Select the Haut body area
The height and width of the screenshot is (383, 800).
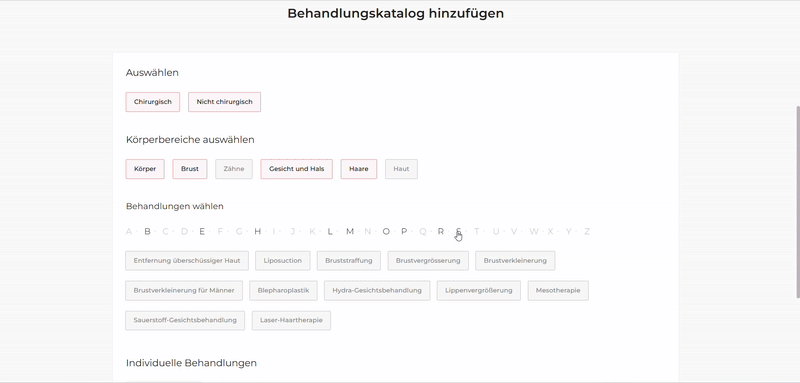click(x=401, y=169)
